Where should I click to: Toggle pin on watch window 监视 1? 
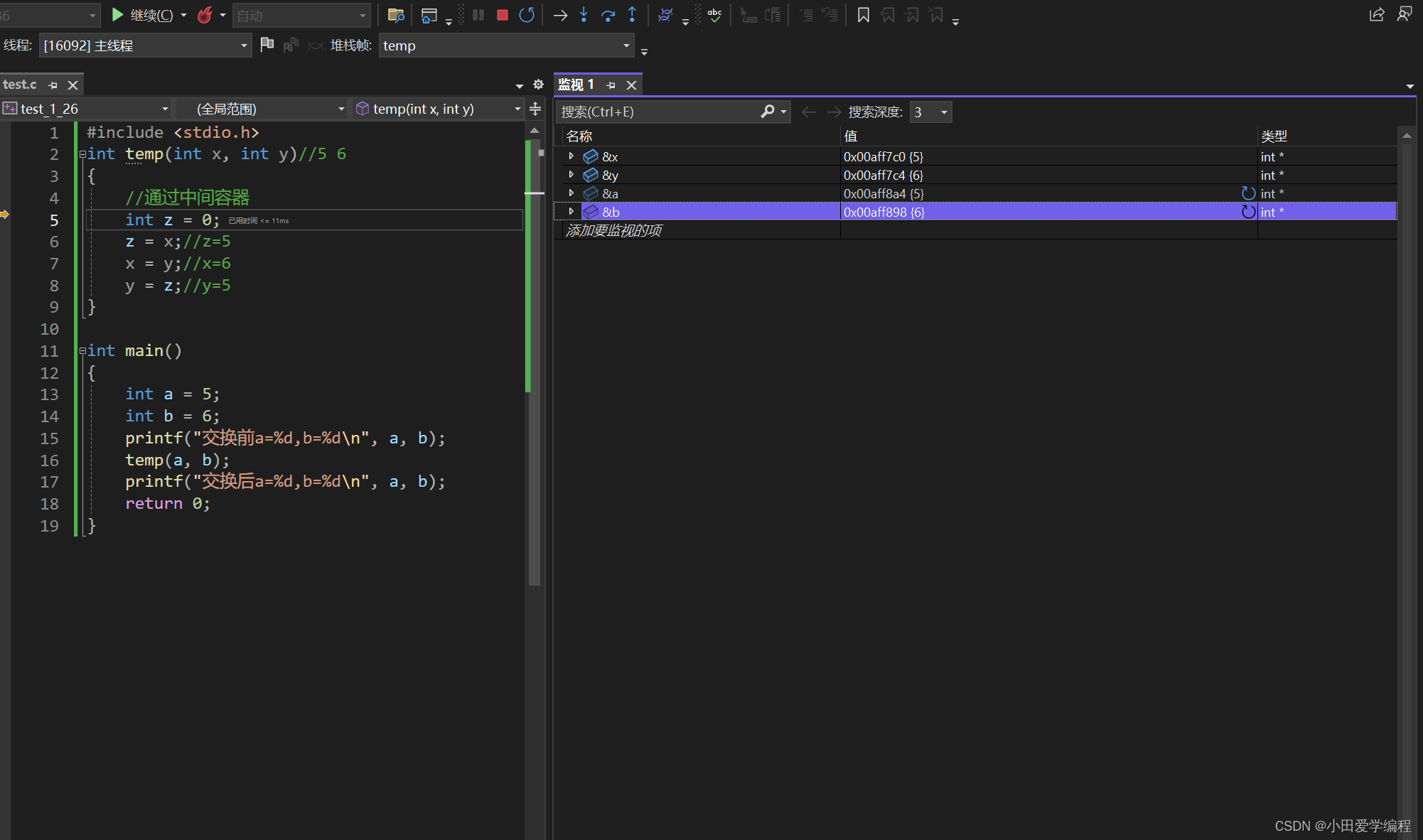pos(611,85)
